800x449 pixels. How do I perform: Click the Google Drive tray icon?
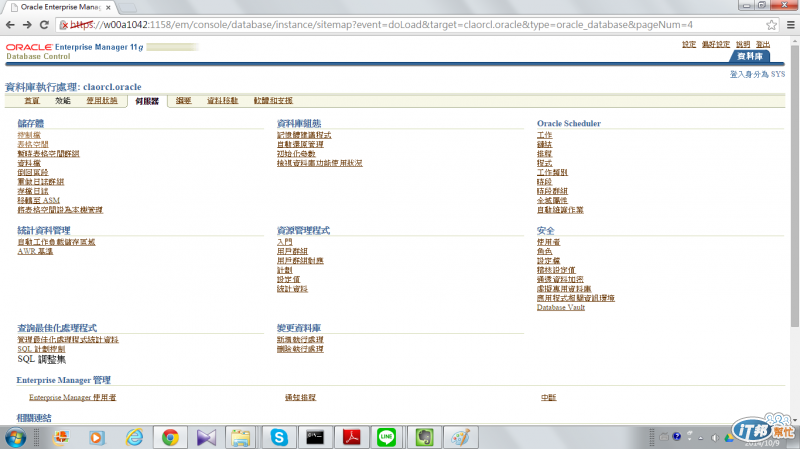[729, 438]
